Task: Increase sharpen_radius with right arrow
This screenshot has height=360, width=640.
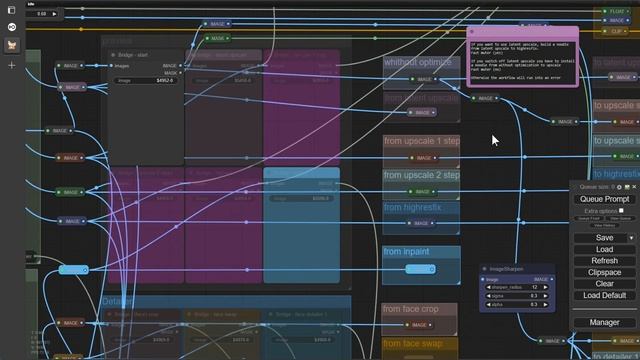Action: pyautogui.click(x=545, y=287)
